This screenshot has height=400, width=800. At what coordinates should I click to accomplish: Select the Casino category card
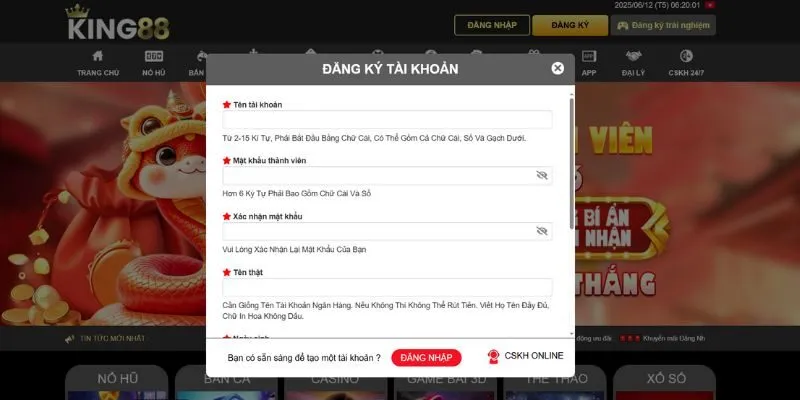click(x=336, y=383)
